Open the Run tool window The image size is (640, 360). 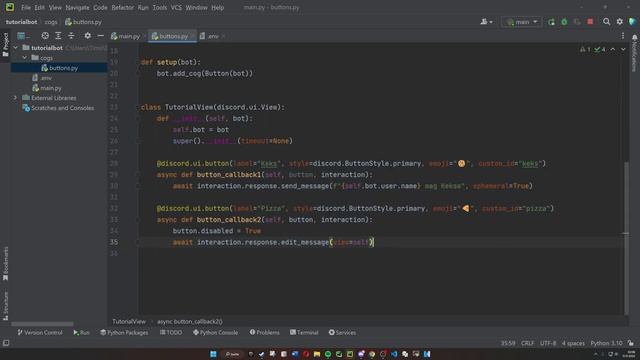81,333
